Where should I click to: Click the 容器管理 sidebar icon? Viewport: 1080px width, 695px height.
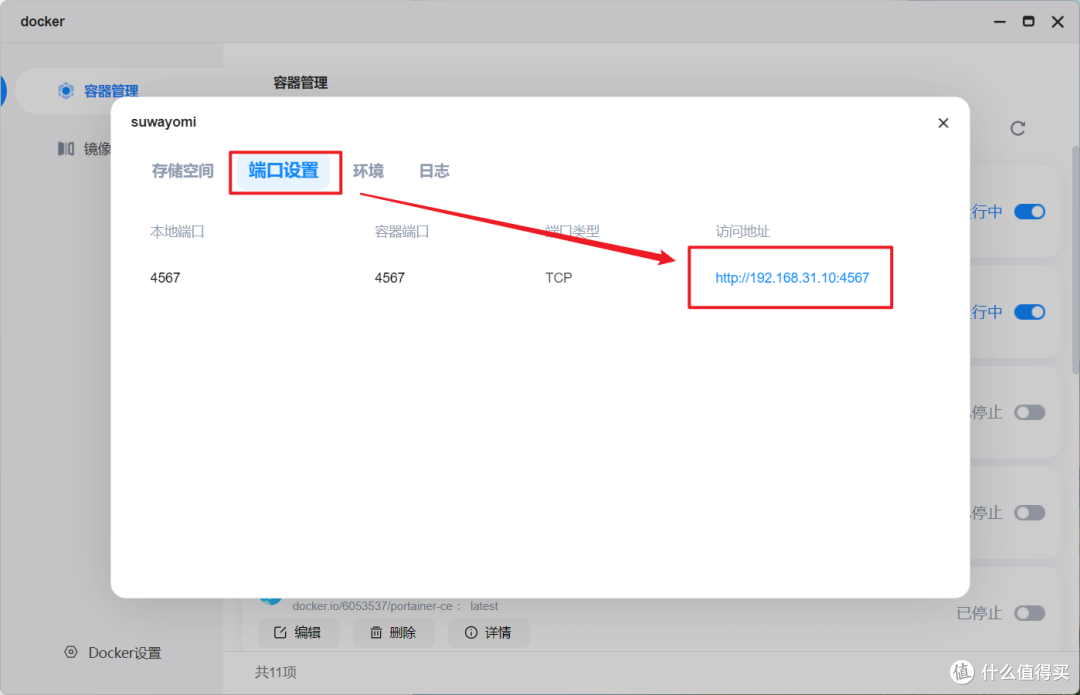click(65, 91)
